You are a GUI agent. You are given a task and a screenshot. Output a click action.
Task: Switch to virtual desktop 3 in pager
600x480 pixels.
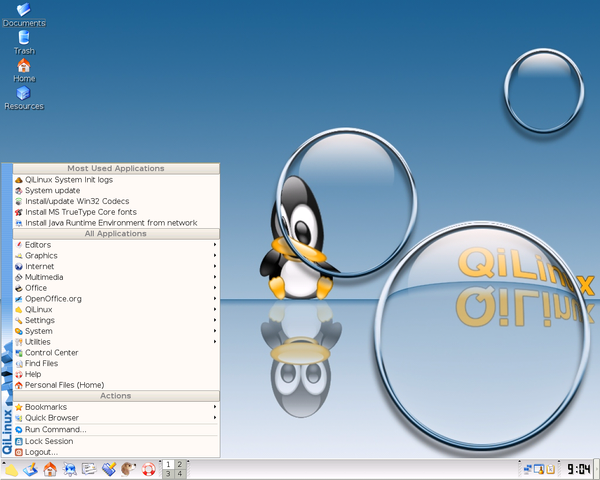[168, 474]
